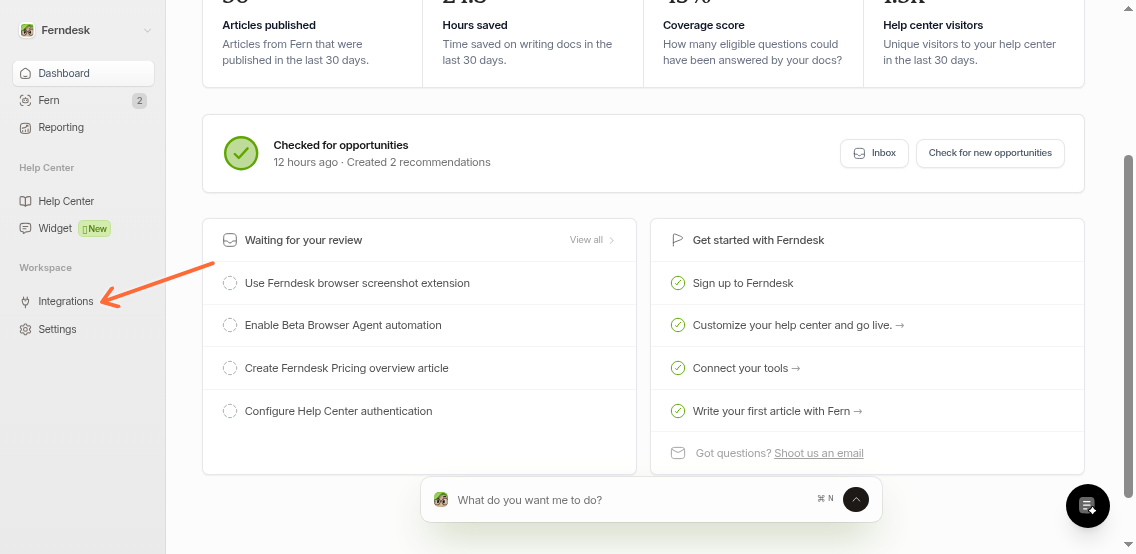Click the tray icon inside Inbox button

tap(859, 154)
